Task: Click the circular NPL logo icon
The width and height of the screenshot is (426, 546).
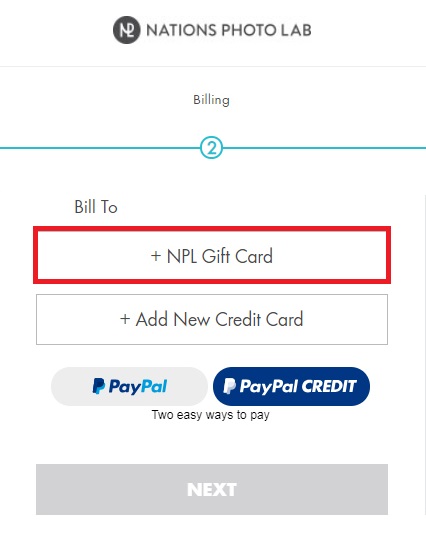Action: tap(126, 30)
